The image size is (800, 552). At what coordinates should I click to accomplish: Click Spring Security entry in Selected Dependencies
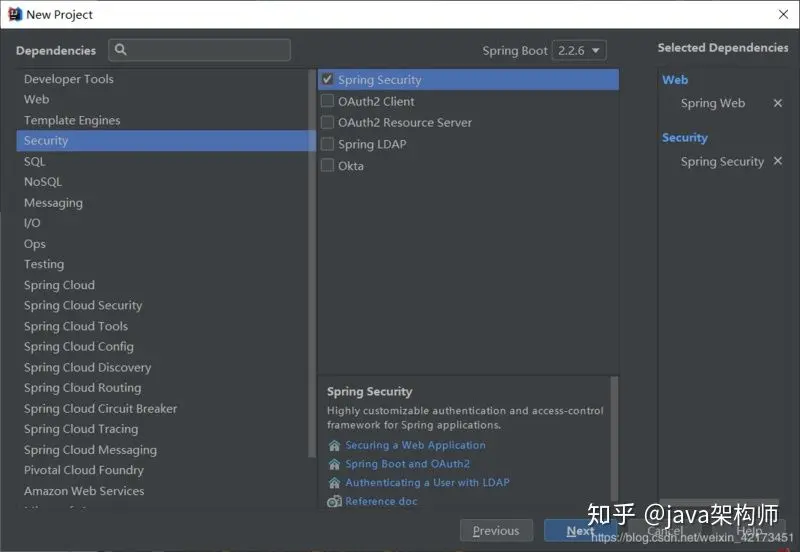(x=722, y=162)
